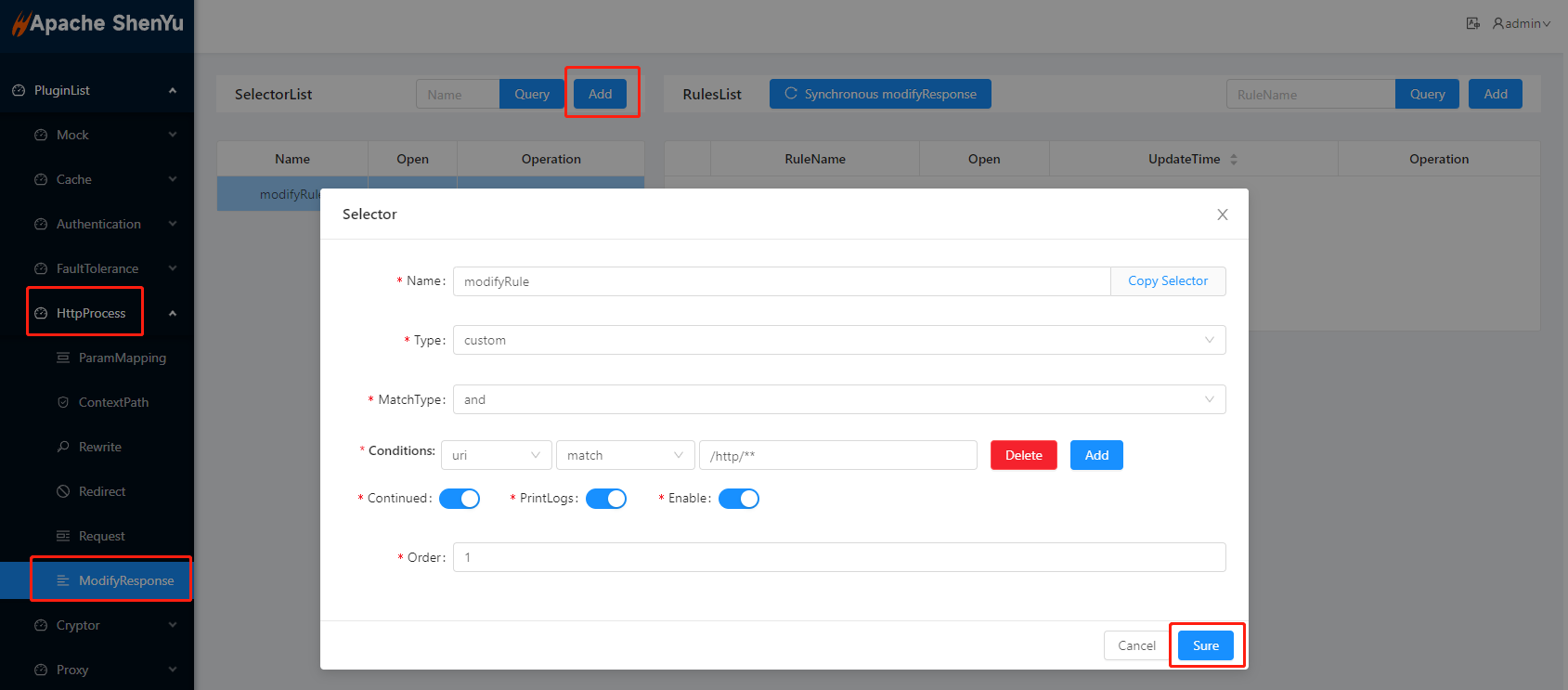The height and width of the screenshot is (690, 1568).
Task: Toggle the Continued switch off
Action: (460, 499)
